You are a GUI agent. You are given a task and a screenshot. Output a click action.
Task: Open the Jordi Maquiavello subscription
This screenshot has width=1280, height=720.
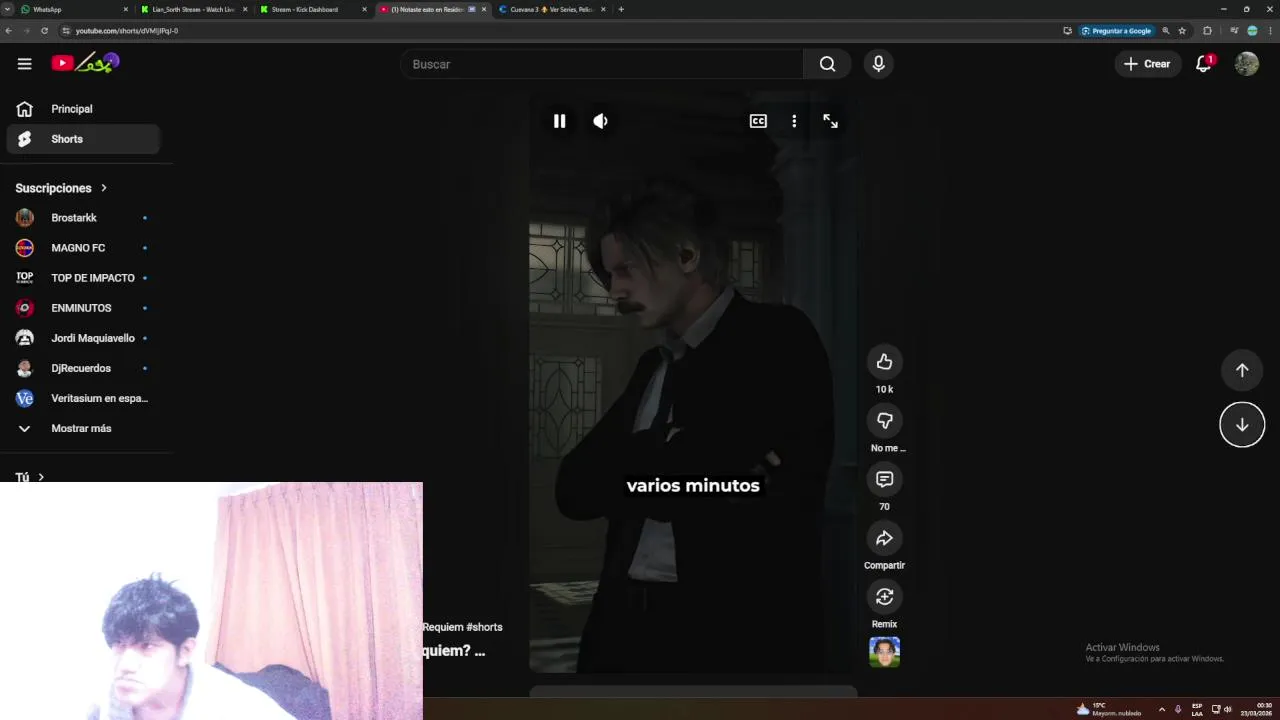coord(83,338)
